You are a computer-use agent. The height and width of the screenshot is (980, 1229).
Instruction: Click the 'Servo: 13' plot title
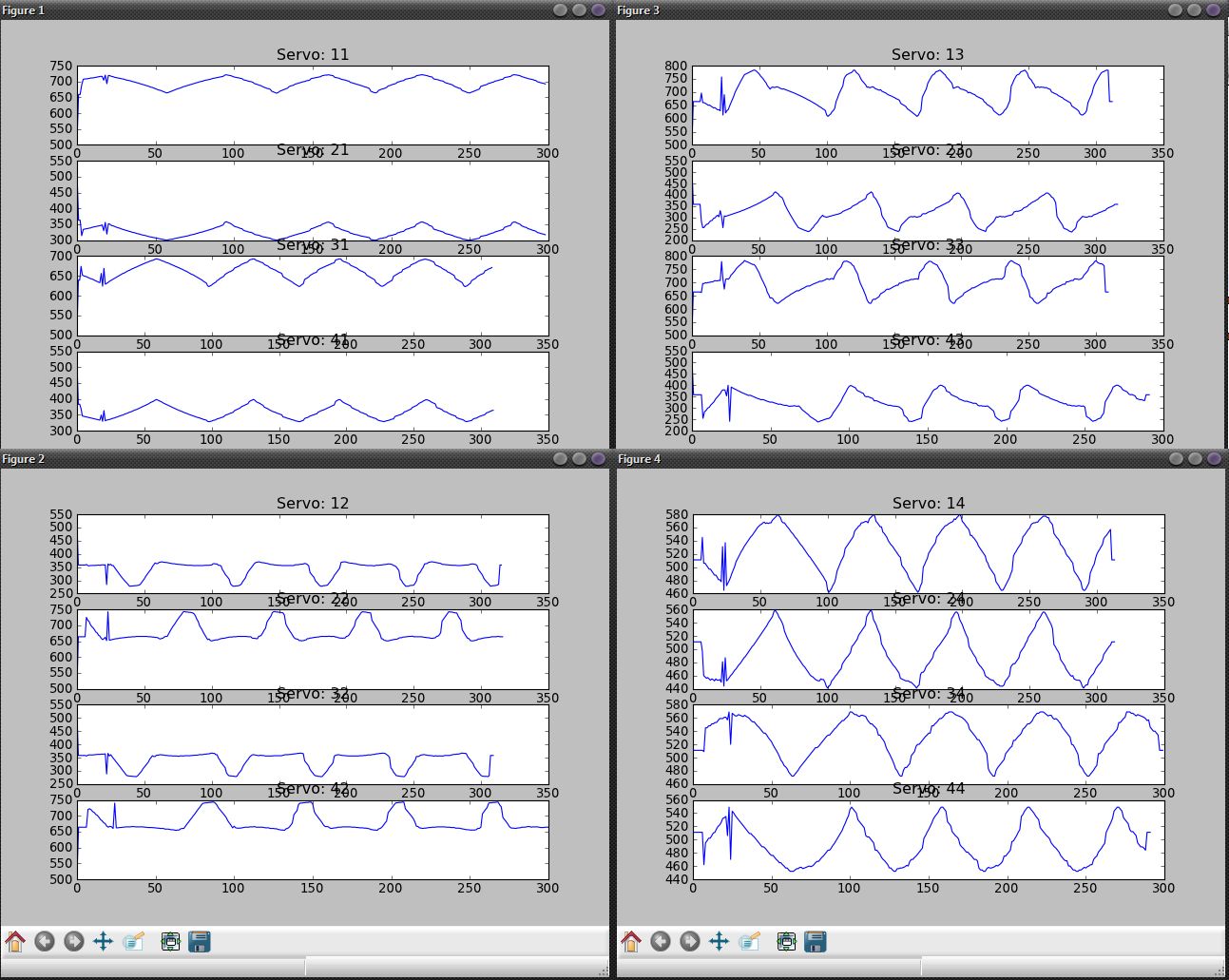click(x=928, y=55)
